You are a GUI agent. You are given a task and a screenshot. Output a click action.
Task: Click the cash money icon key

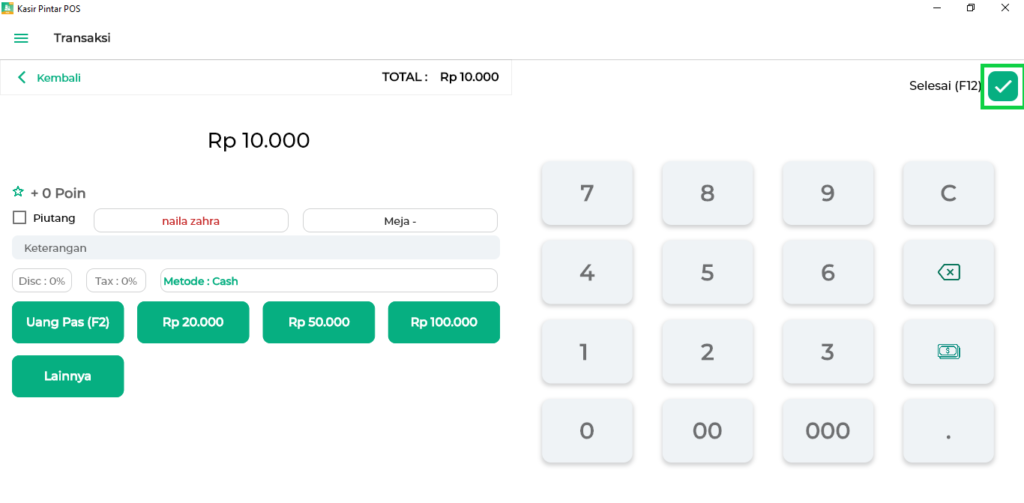coord(948,351)
